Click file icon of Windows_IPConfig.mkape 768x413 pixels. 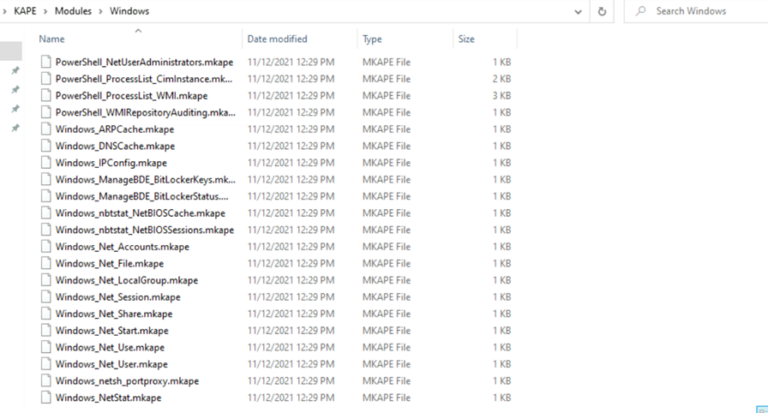(x=46, y=163)
